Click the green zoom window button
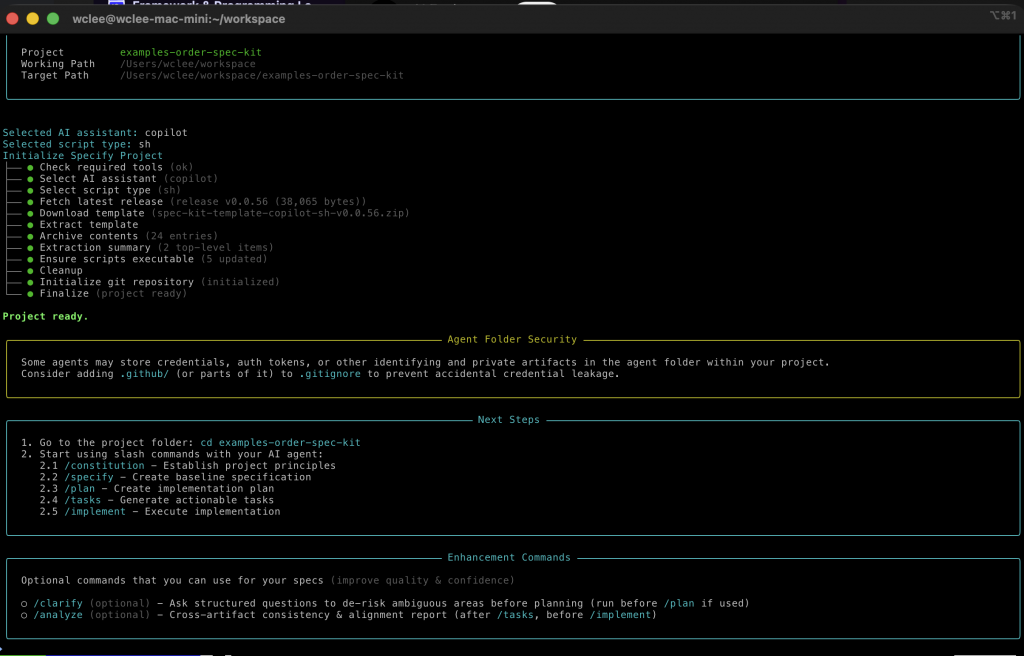Screen dimensions: 1024x656 tap(53, 19)
